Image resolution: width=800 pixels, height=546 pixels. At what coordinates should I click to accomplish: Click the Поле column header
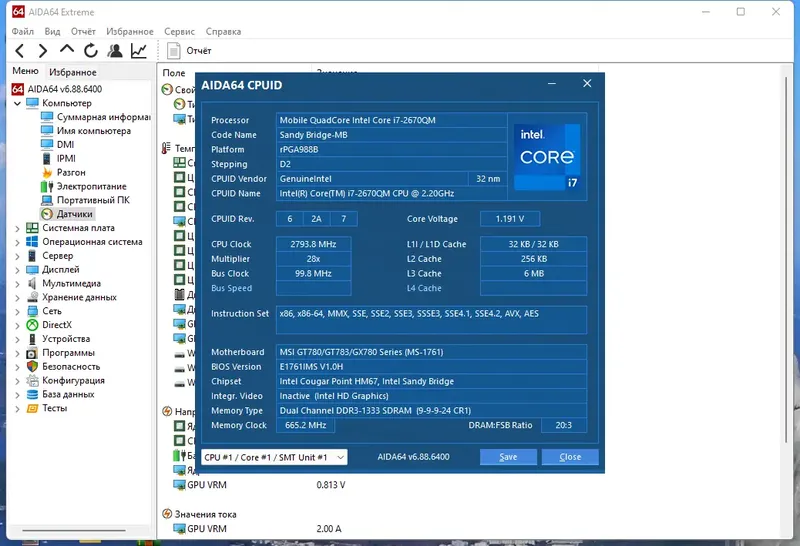tap(174, 73)
